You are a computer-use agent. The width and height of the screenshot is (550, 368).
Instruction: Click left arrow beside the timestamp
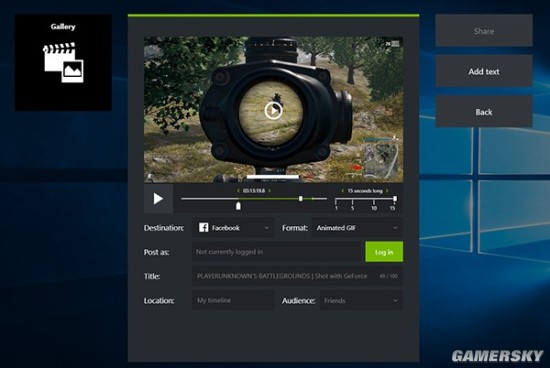(238, 190)
